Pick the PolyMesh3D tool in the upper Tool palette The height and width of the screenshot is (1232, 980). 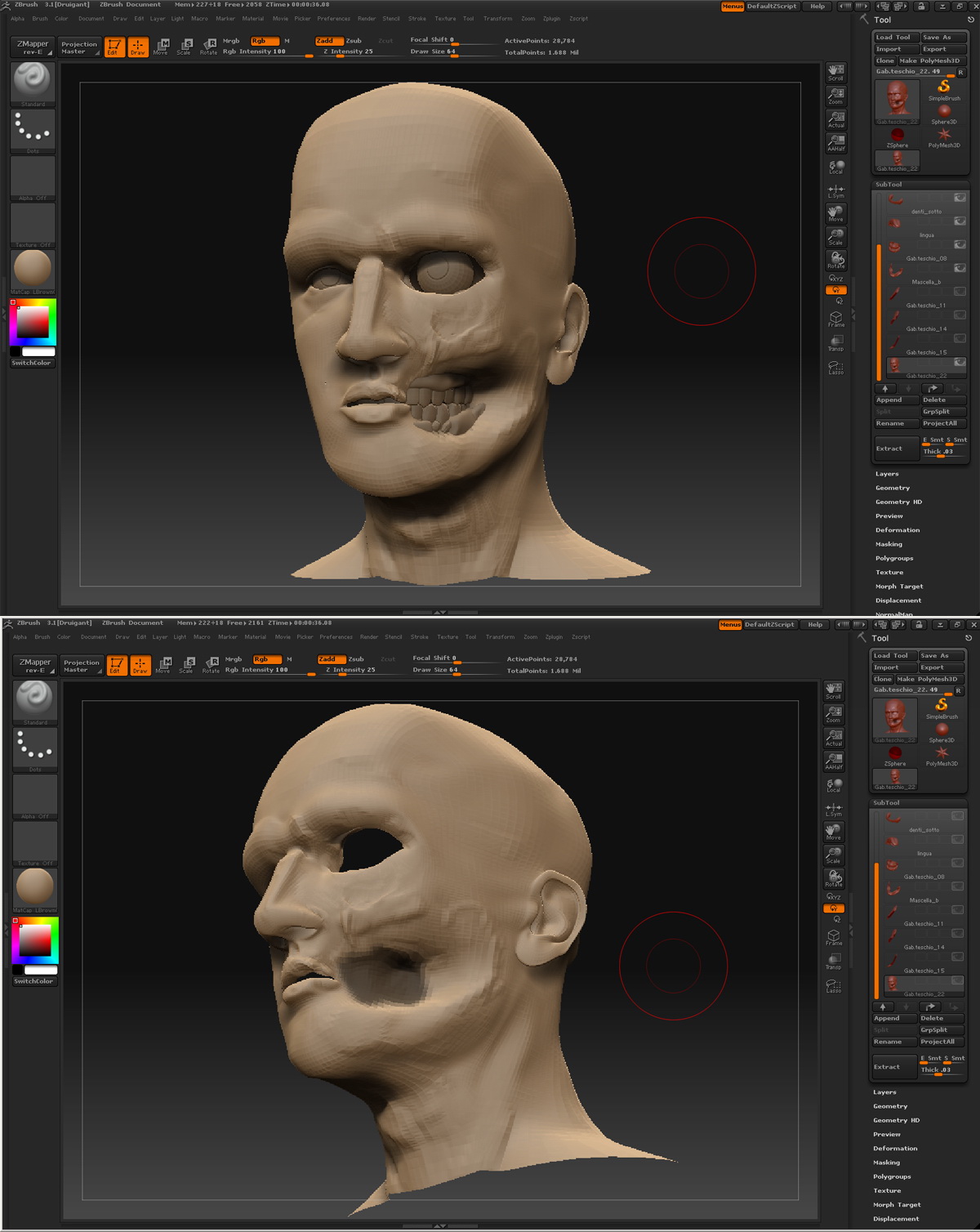[x=944, y=137]
